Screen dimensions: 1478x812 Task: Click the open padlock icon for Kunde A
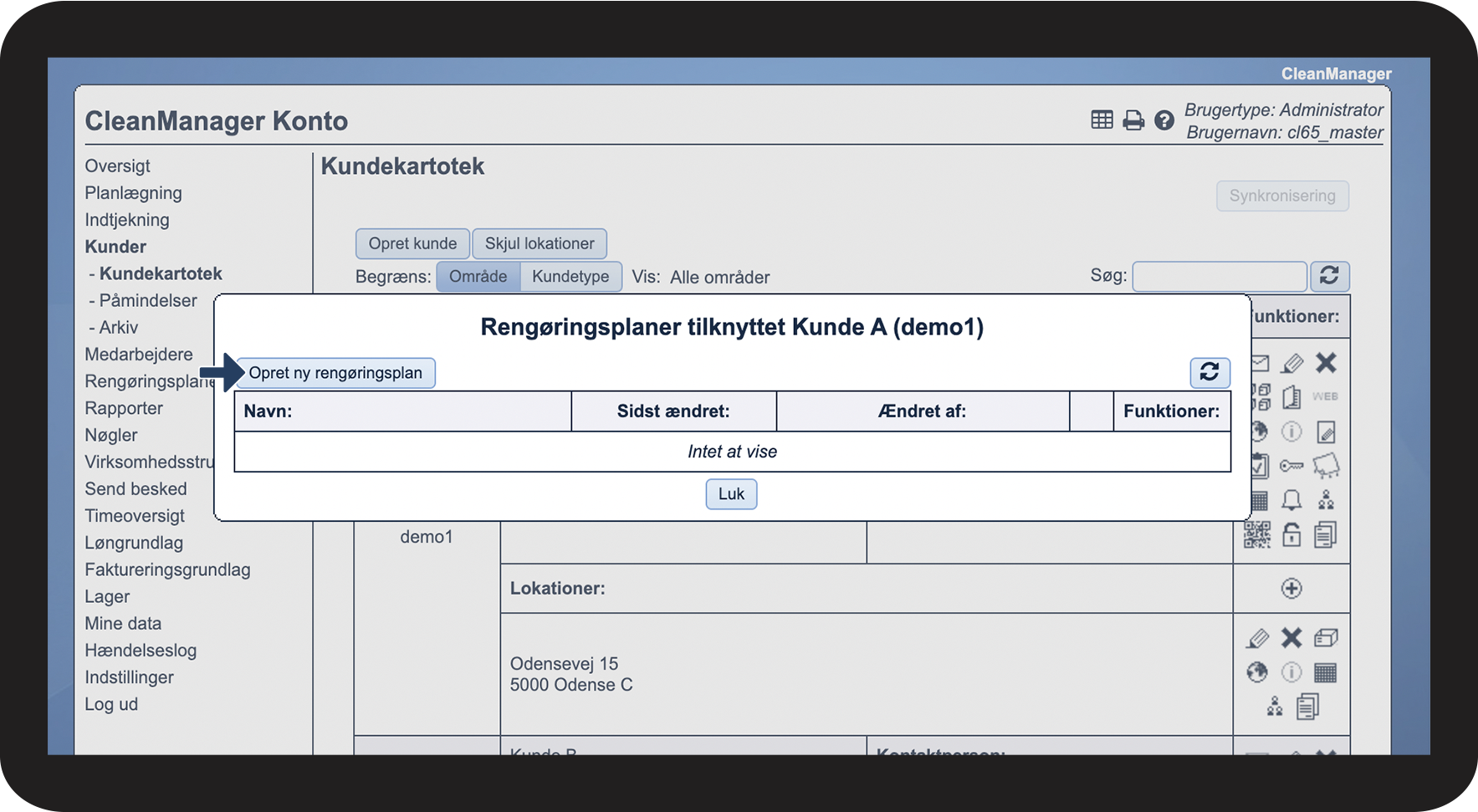[1292, 534]
